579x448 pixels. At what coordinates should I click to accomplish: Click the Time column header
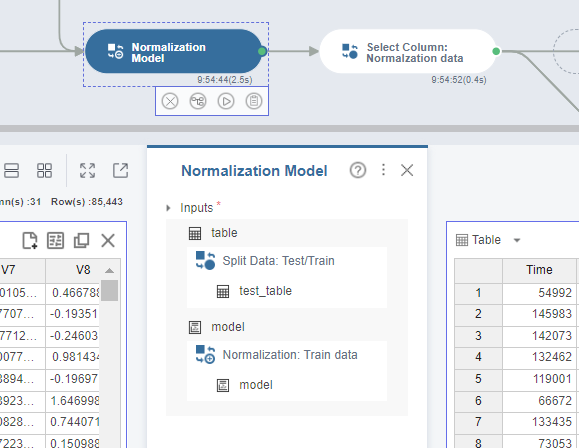tap(539, 270)
